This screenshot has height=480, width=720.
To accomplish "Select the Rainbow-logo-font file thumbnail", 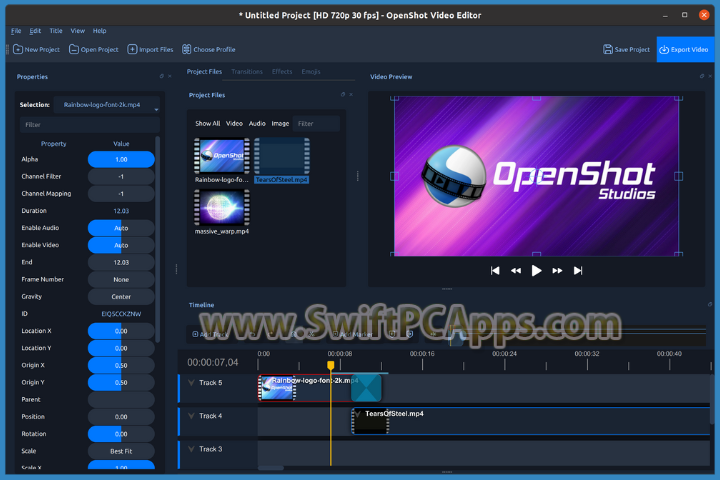I will coord(222,156).
